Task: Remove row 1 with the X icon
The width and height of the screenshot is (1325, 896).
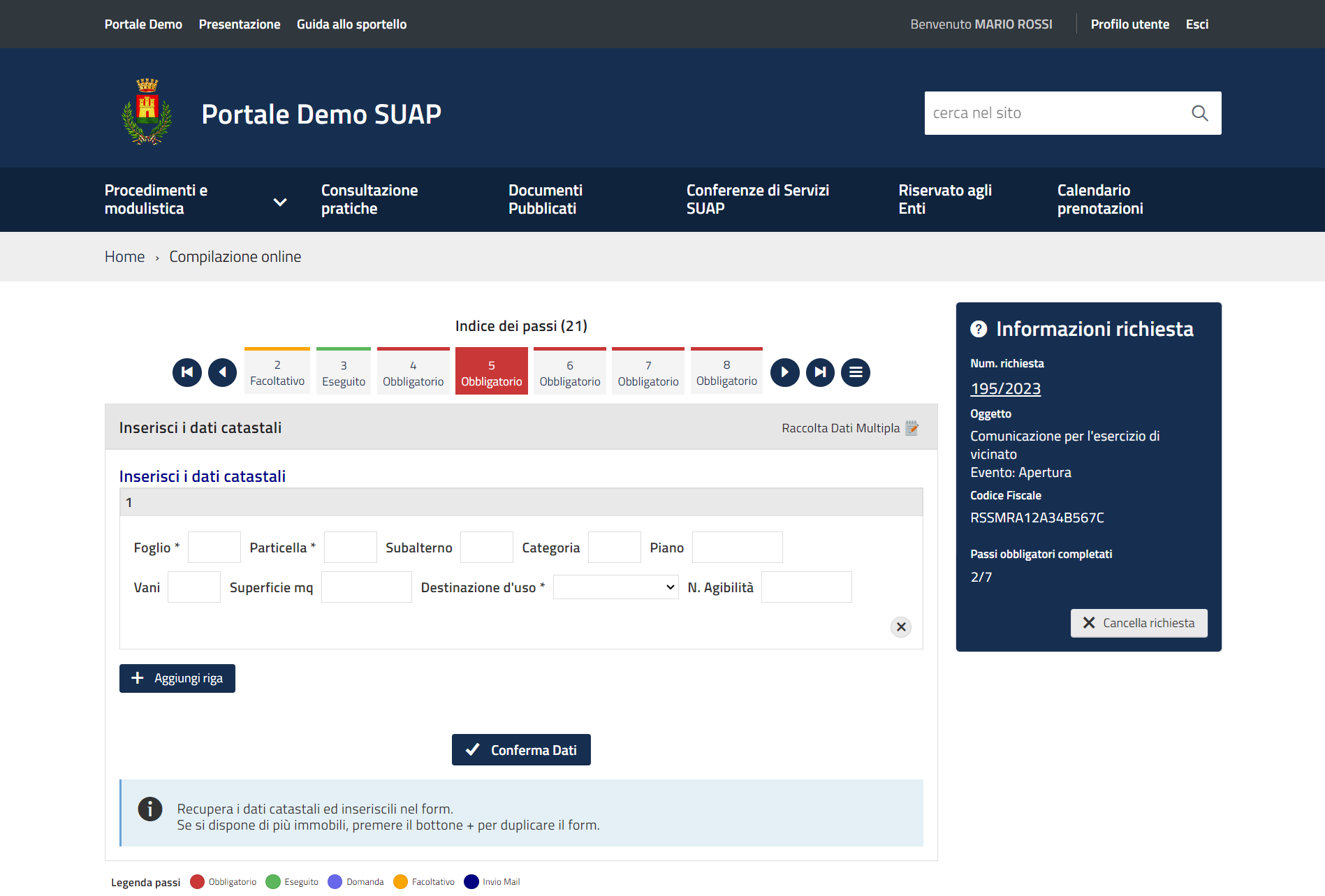Action: click(901, 626)
